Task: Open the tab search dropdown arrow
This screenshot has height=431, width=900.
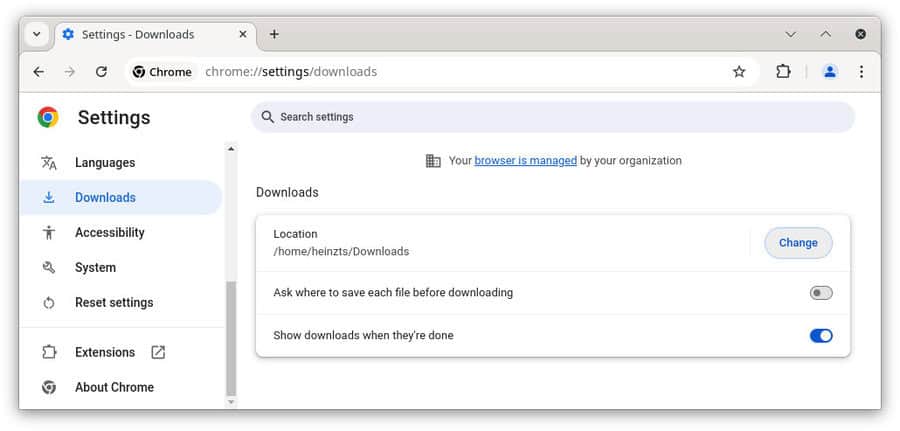Action: [37, 34]
